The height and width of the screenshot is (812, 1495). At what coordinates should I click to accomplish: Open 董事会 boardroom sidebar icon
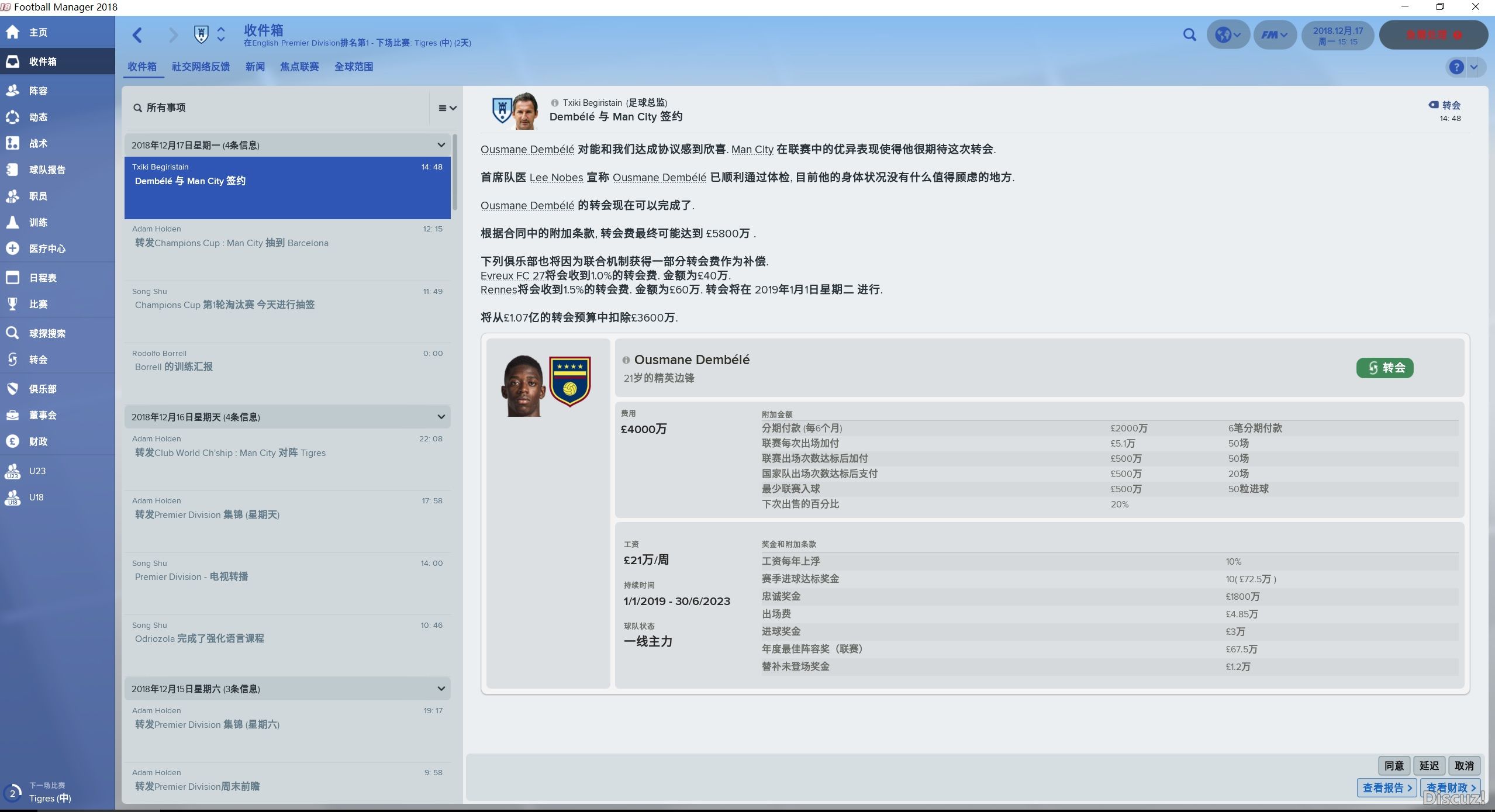click(x=13, y=415)
